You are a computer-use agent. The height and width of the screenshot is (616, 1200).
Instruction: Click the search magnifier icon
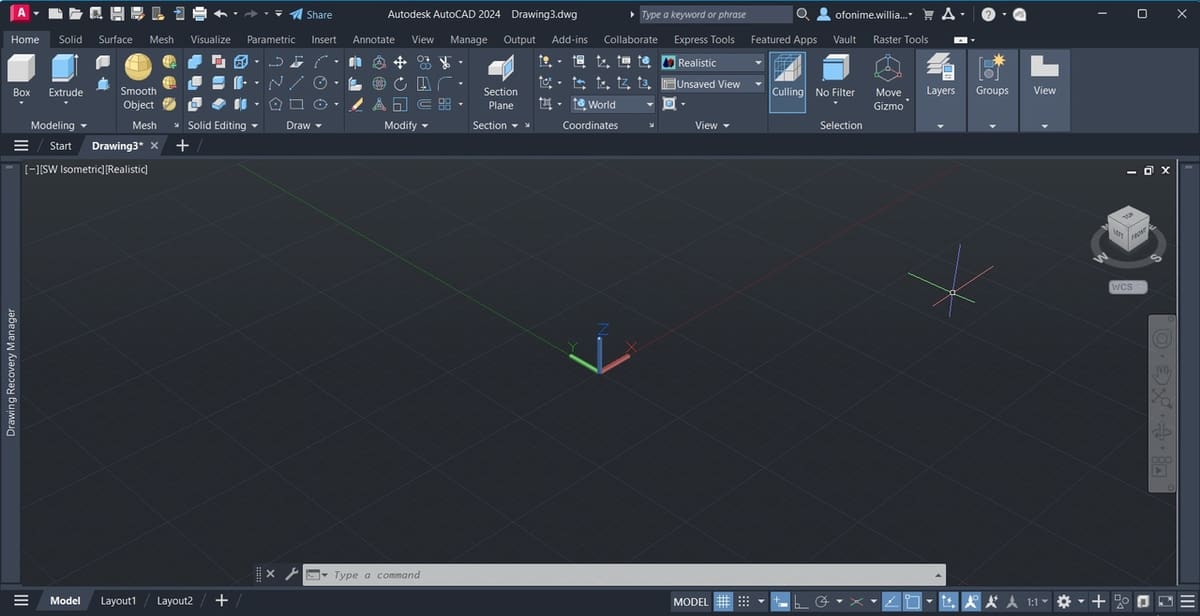803,14
